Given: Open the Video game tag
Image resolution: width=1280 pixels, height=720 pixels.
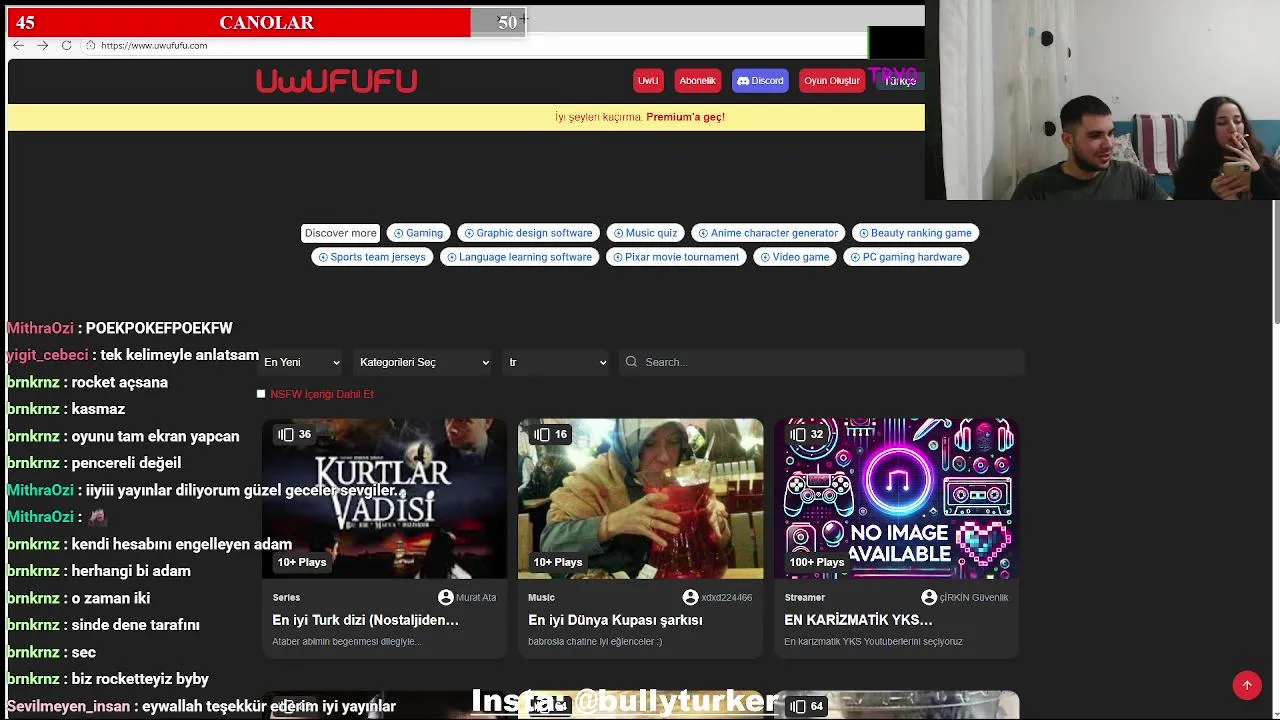Looking at the screenshot, I should click(795, 257).
